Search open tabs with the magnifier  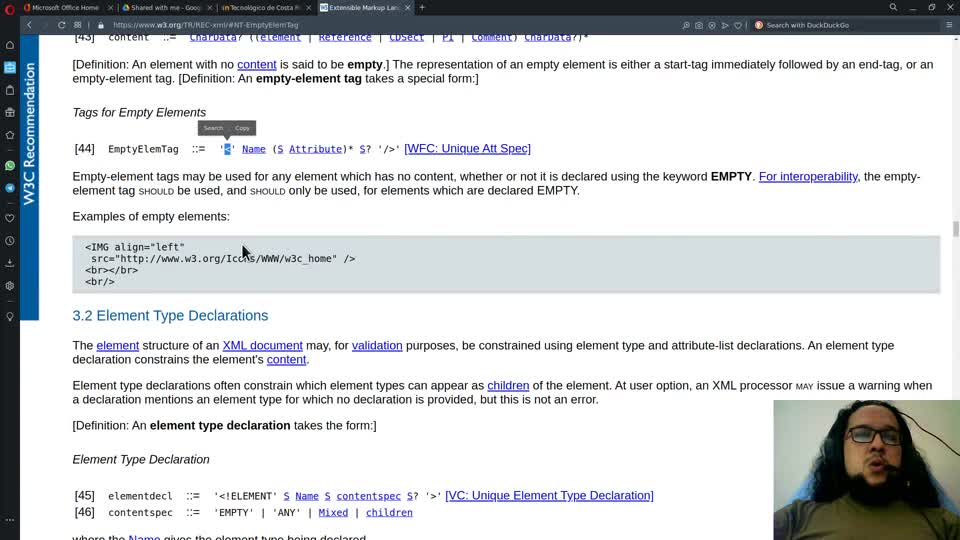click(893, 7)
